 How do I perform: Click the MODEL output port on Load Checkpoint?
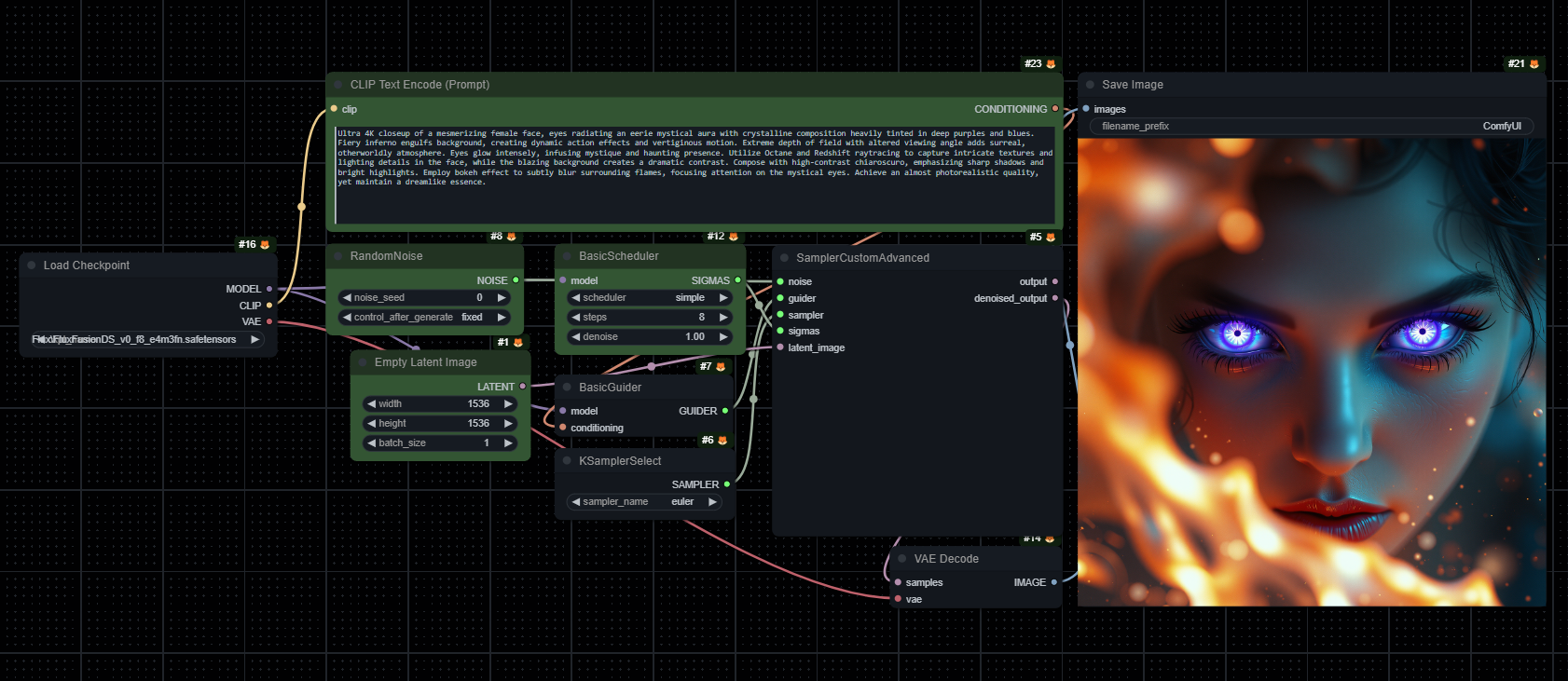pyautogui.click(x=269, y=289)
